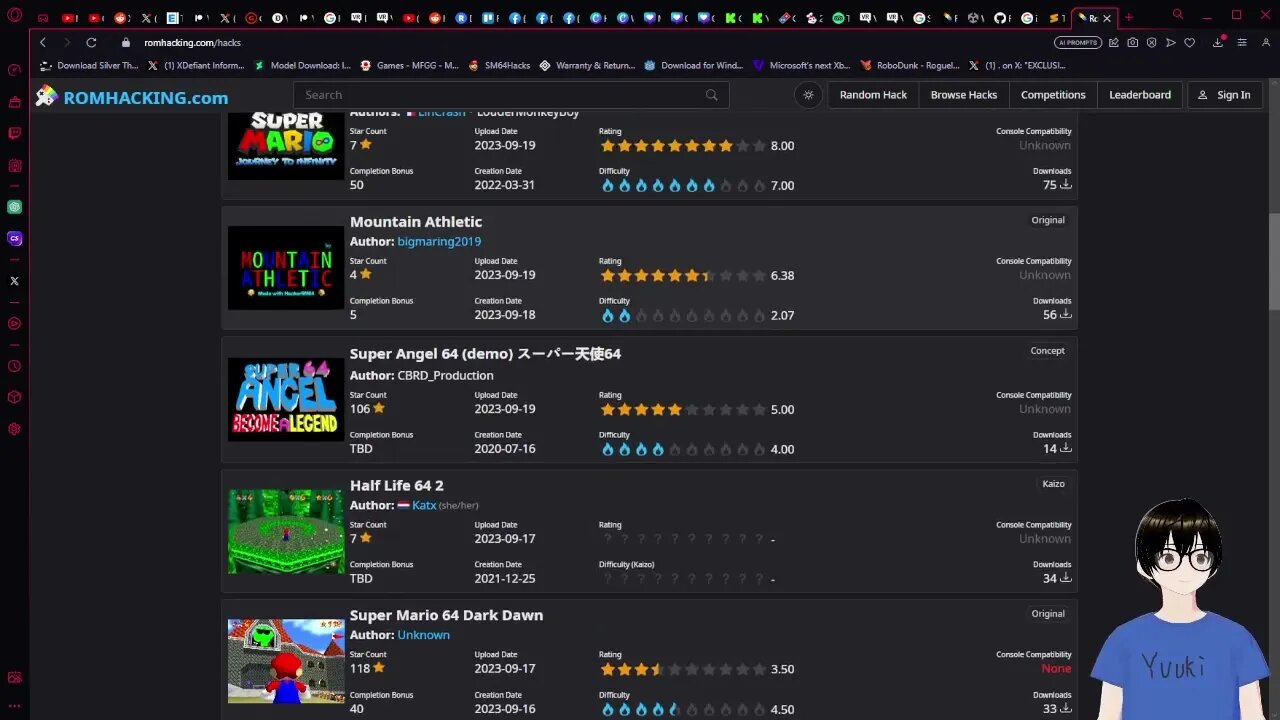The height and width of the screenshot is (720, 1280).
Task: Open the media player sidebar icon
Action: point(14,323)
